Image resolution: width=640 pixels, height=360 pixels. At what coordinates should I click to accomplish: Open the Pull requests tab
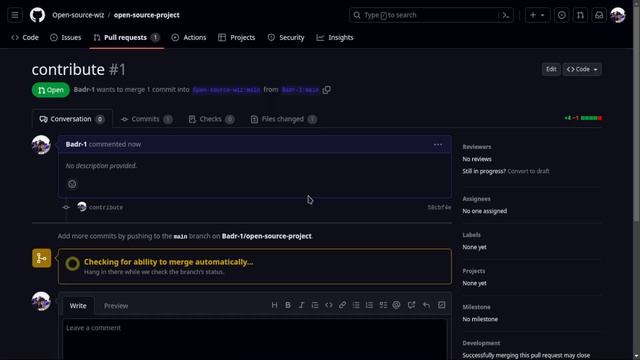coord(126,38)
